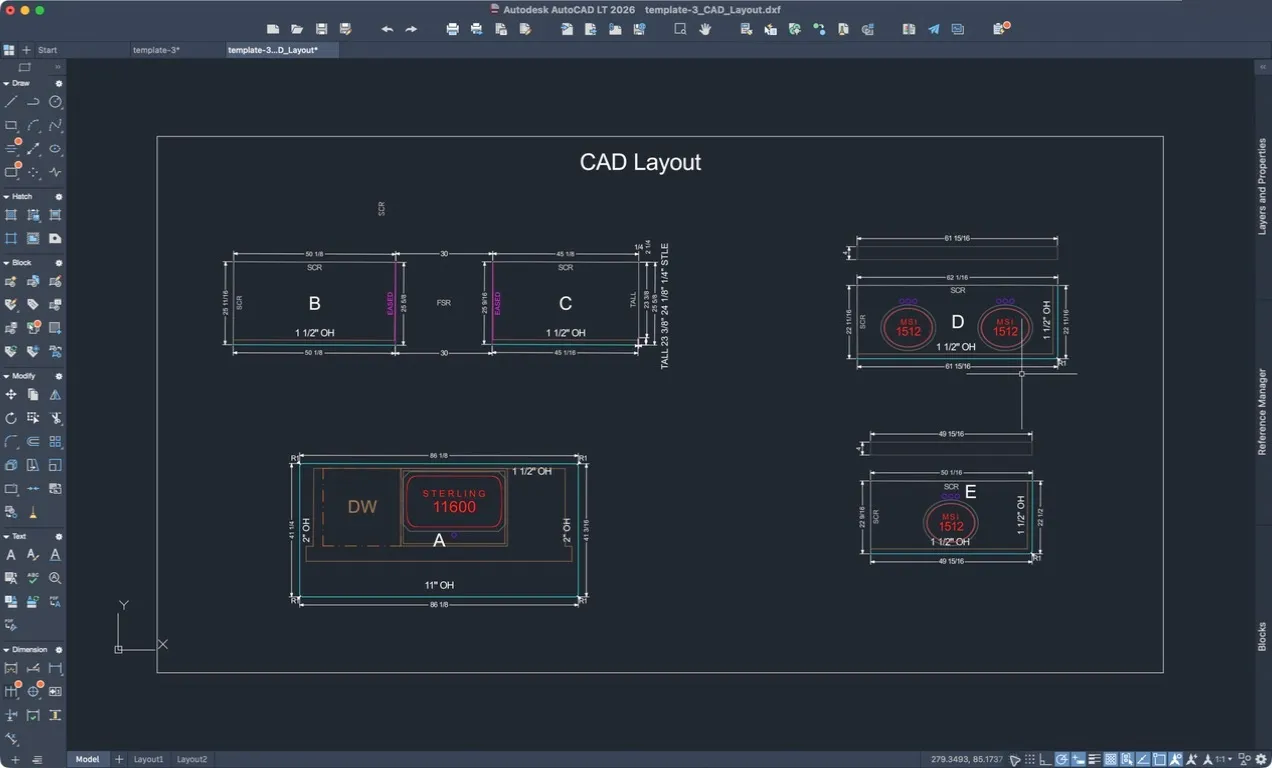Toggle Polar Tracking in status bar

click(x=1062, y=759)
